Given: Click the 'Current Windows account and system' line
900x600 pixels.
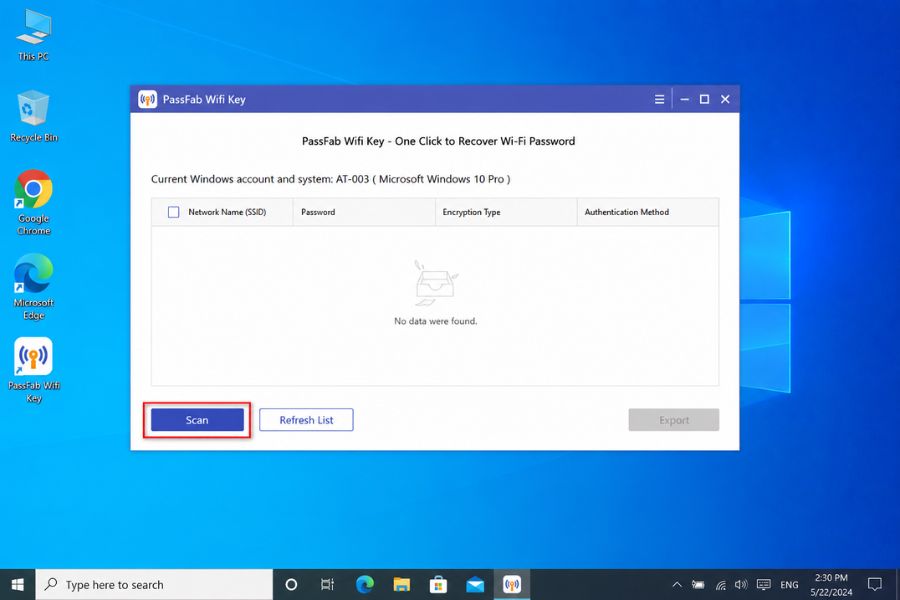Looking at the screenshot, I should (331, 179).
